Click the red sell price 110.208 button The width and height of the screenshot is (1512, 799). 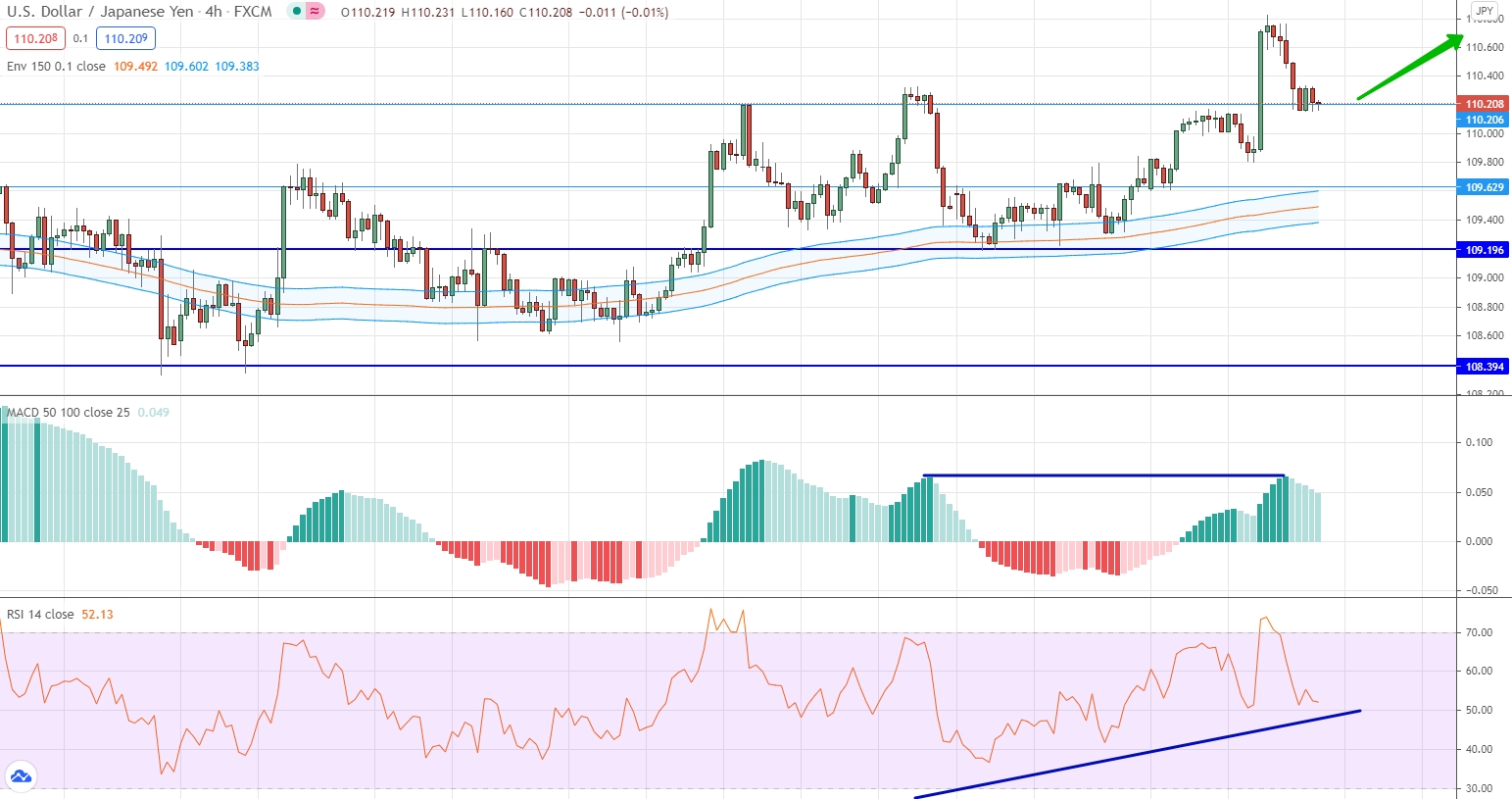coord(34,39)
